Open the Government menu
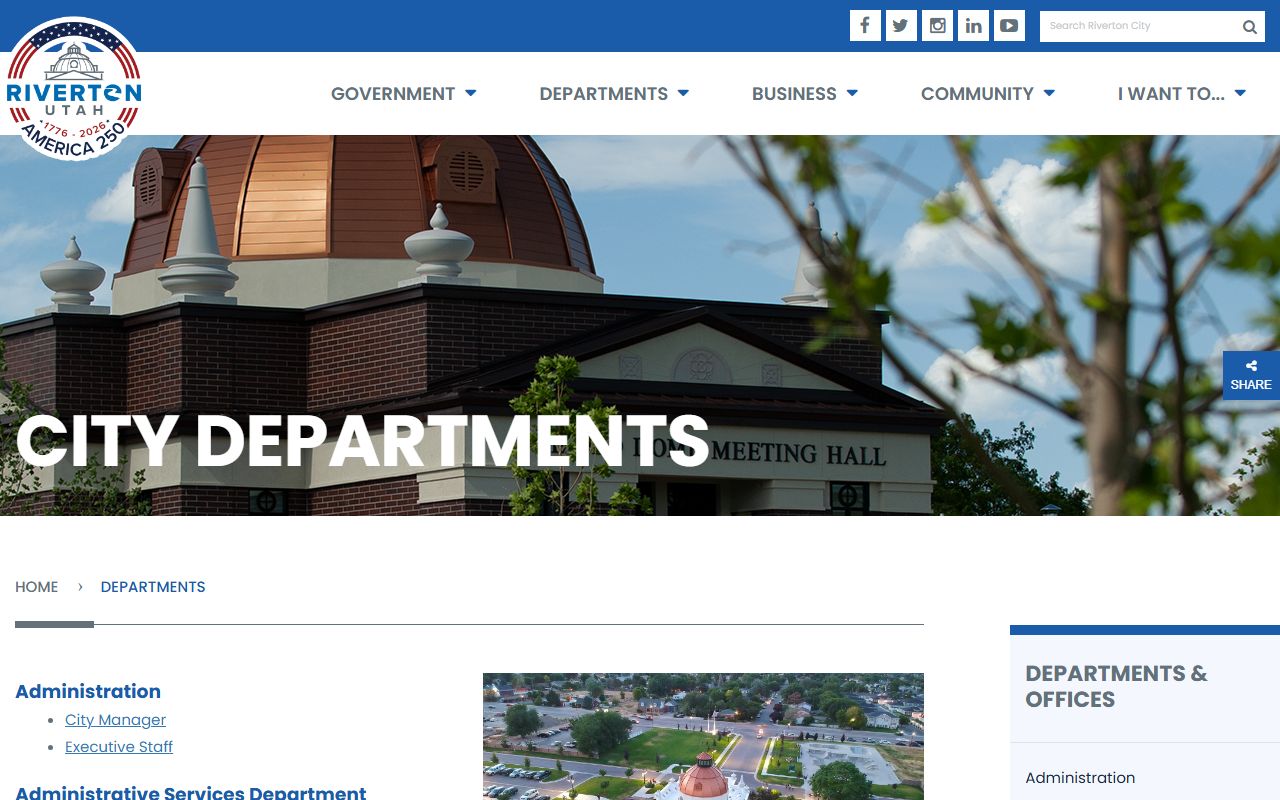Image resolution: width=1280 pixels, height=800 pixels. click(403, 93)
